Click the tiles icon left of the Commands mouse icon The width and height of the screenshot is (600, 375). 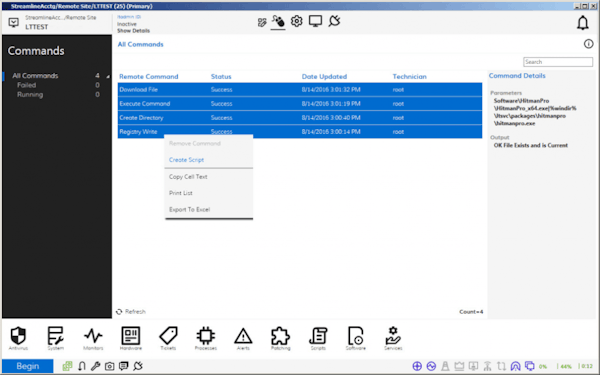pyautogui.click(x=262, y=22)
